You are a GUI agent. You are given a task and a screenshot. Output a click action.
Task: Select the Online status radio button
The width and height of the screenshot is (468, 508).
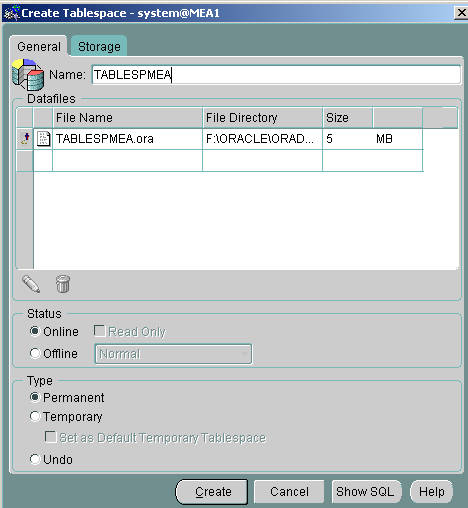tap(35, 331)
